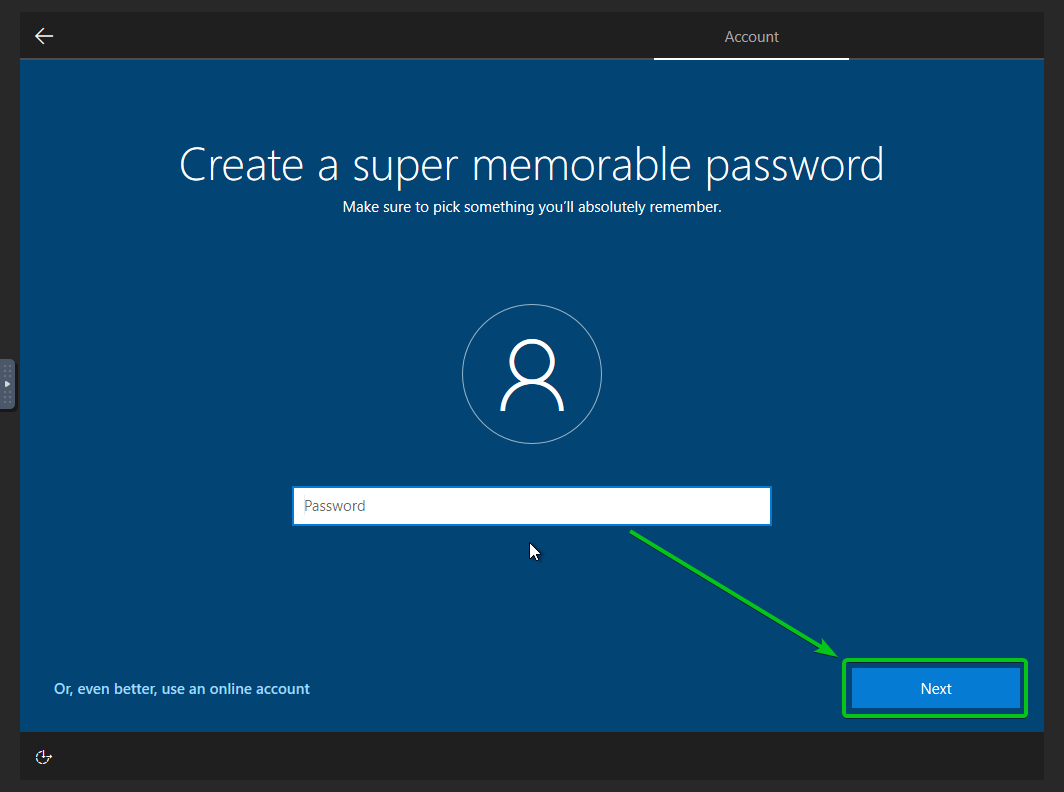Click the Next button
1064x792 pixels.
point(936,688)
